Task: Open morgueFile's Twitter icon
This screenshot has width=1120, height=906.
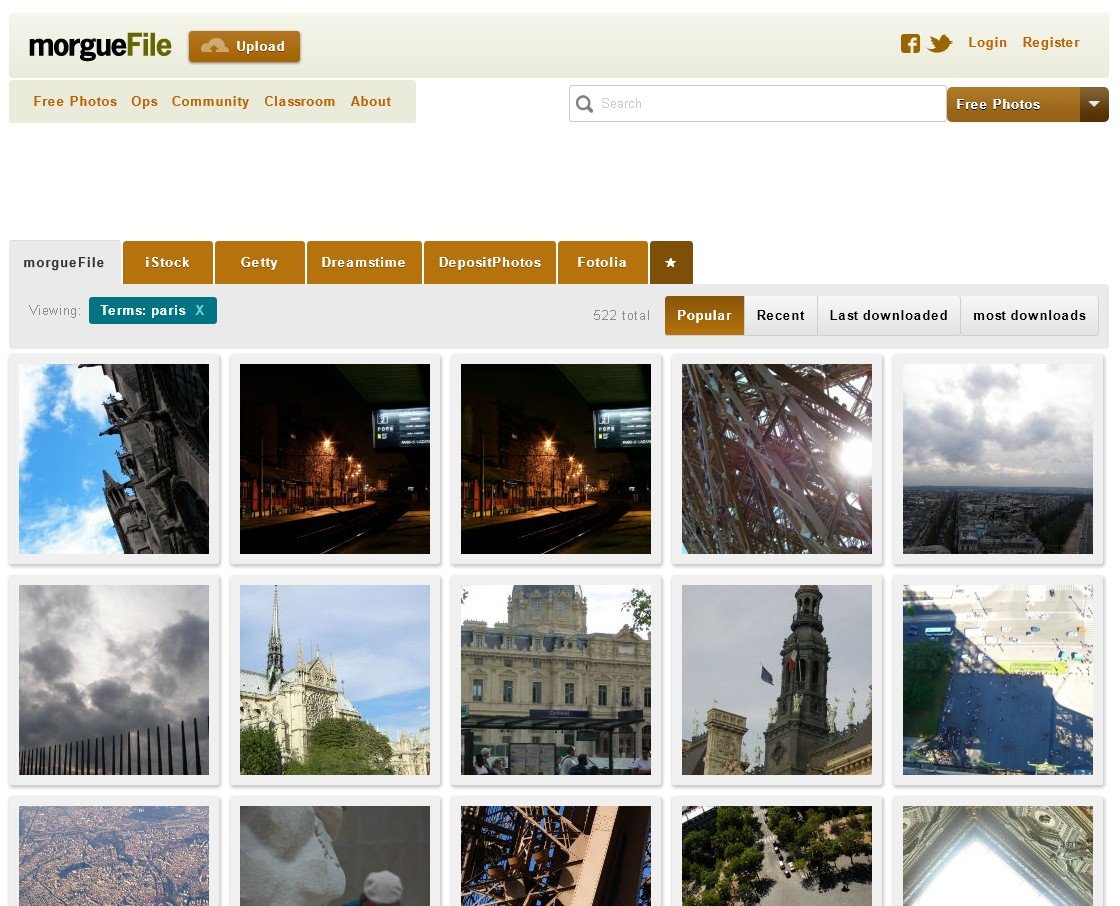Action: [x=939, y=43]
